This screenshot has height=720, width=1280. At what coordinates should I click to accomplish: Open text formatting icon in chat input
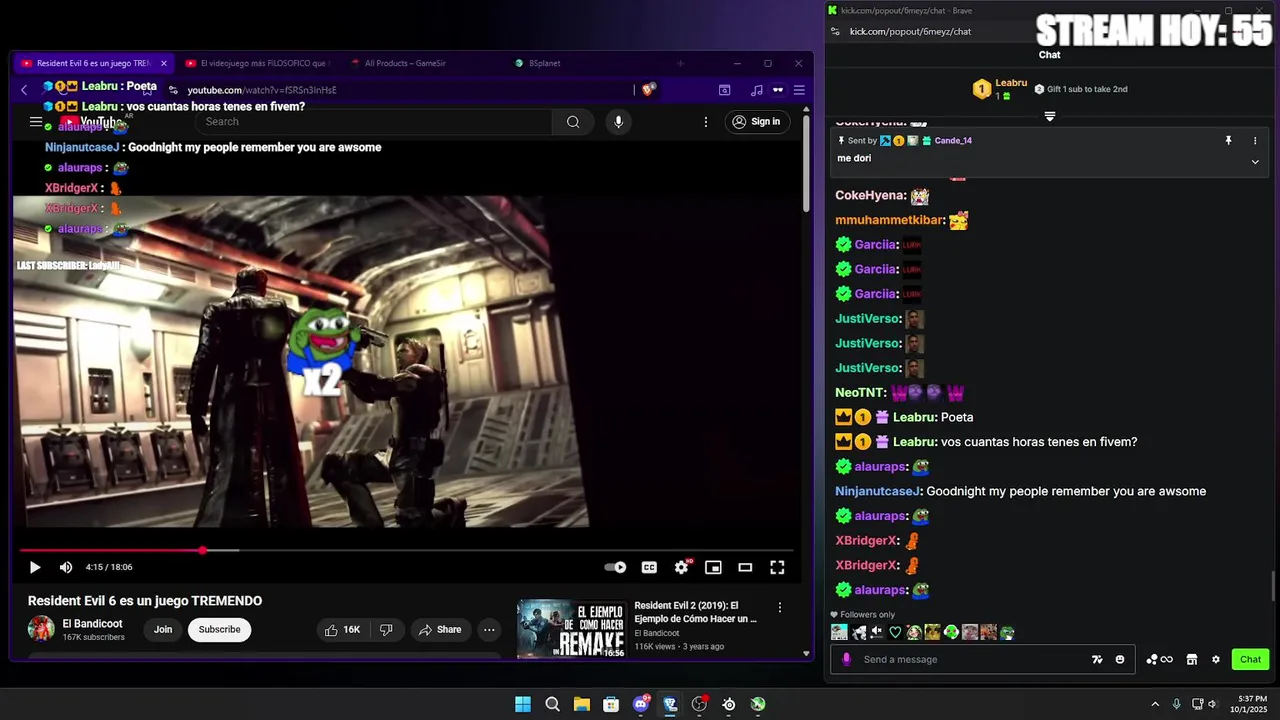tap(1097, 659)
